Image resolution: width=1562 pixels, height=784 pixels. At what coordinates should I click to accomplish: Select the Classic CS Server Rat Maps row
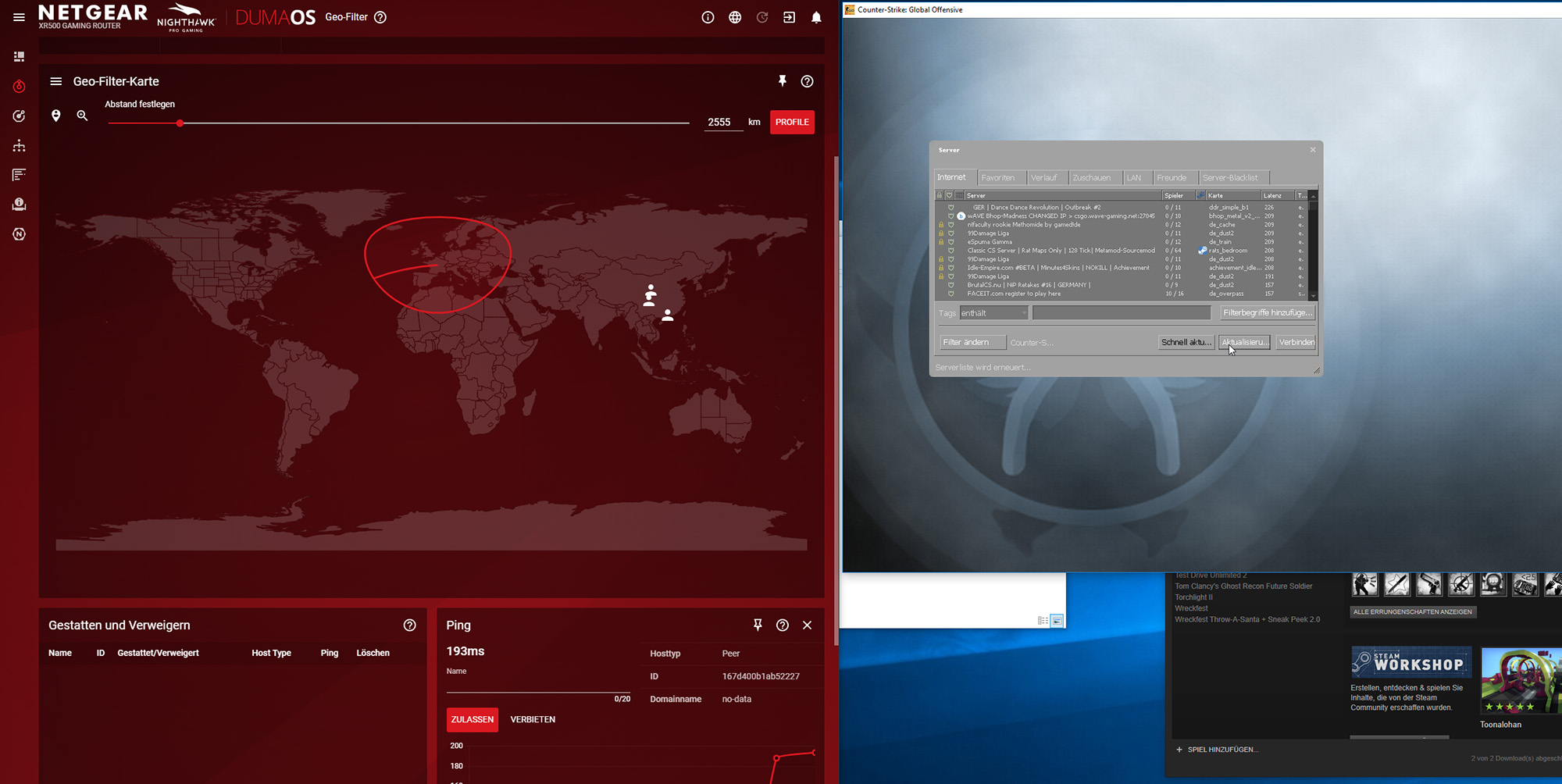coord(1122,251)
